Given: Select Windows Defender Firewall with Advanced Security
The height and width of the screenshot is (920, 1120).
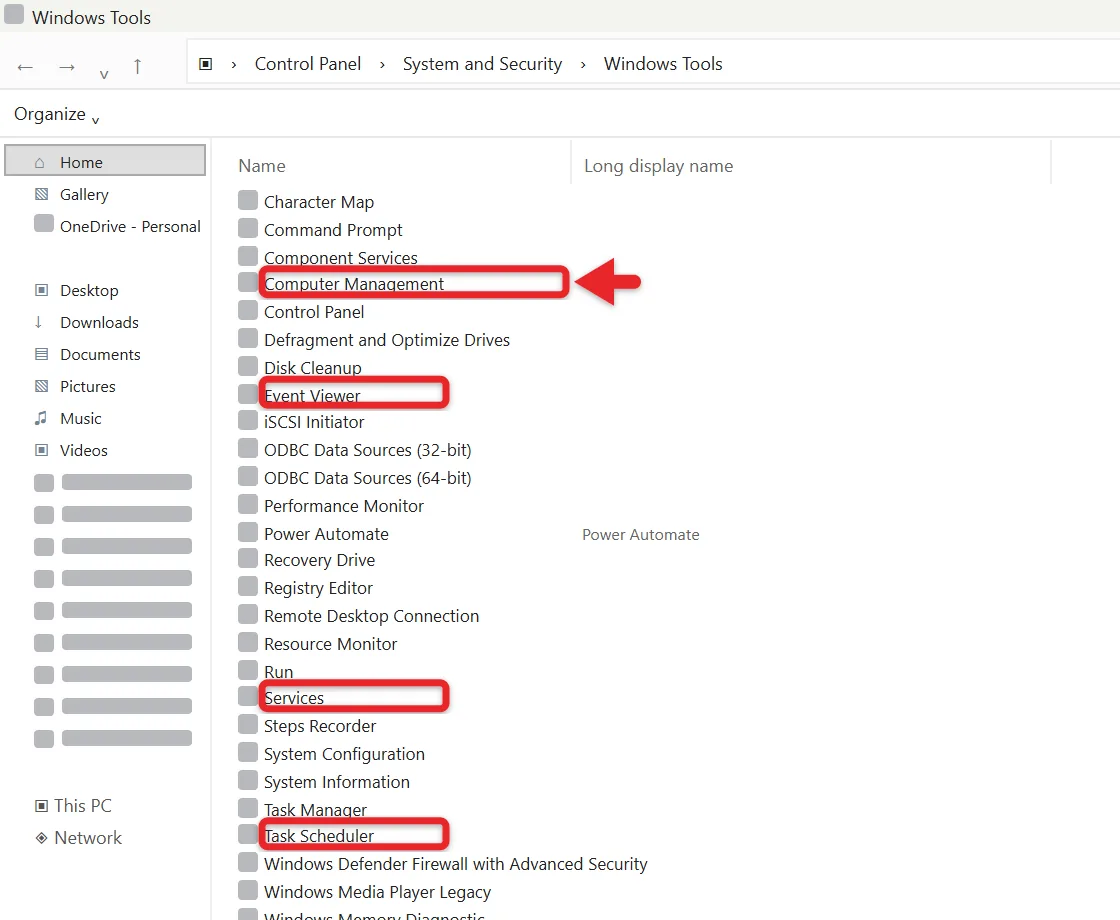Looking at the screenshot, I should (x=455, y=864).
